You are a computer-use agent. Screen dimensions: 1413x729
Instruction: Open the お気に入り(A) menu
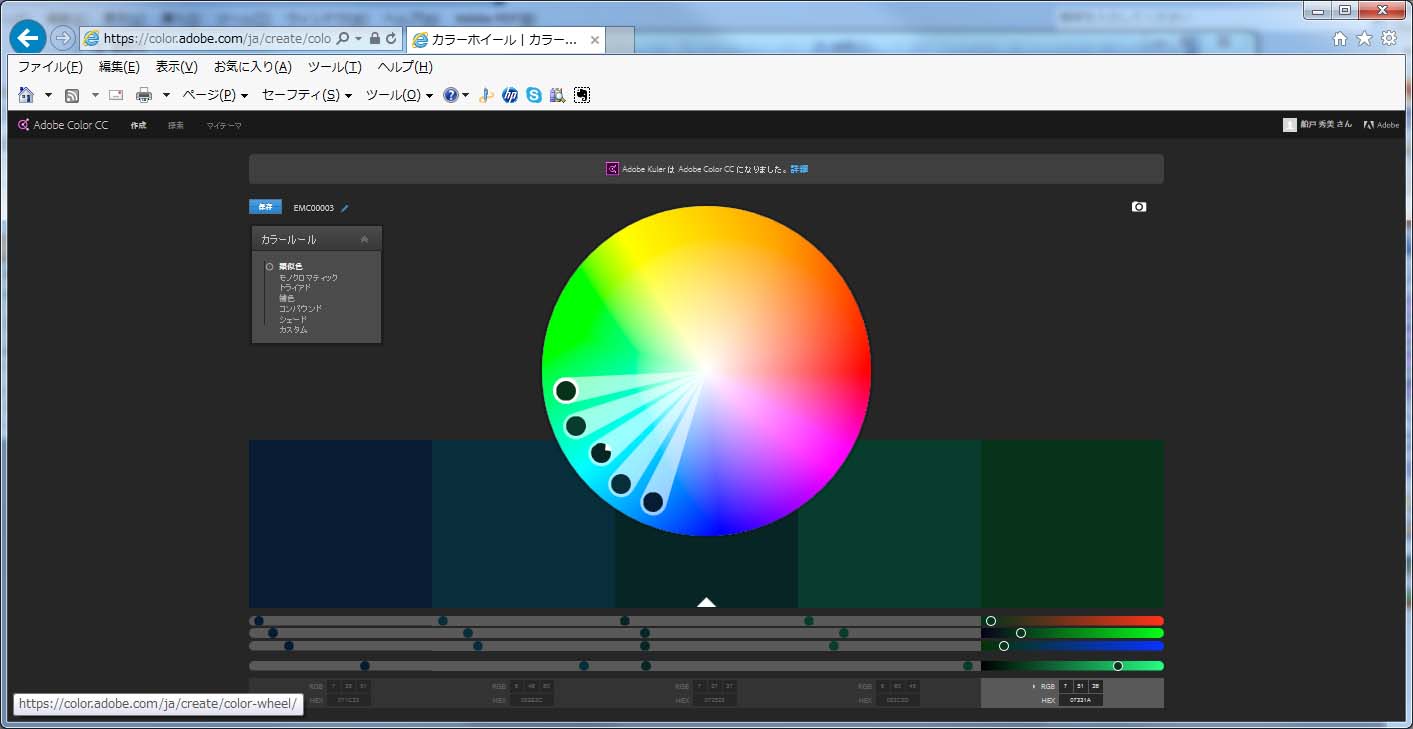pos(253,67)
